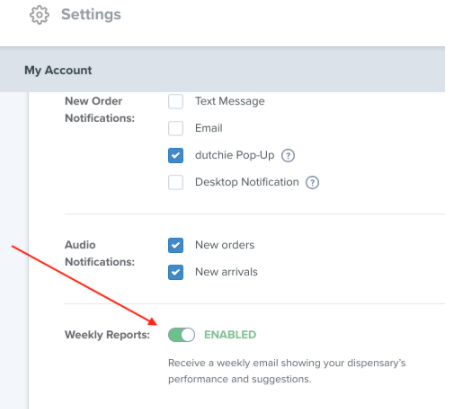Click the New arrivals label text
The width and height of the screenshot is (457, 409).
226,272
